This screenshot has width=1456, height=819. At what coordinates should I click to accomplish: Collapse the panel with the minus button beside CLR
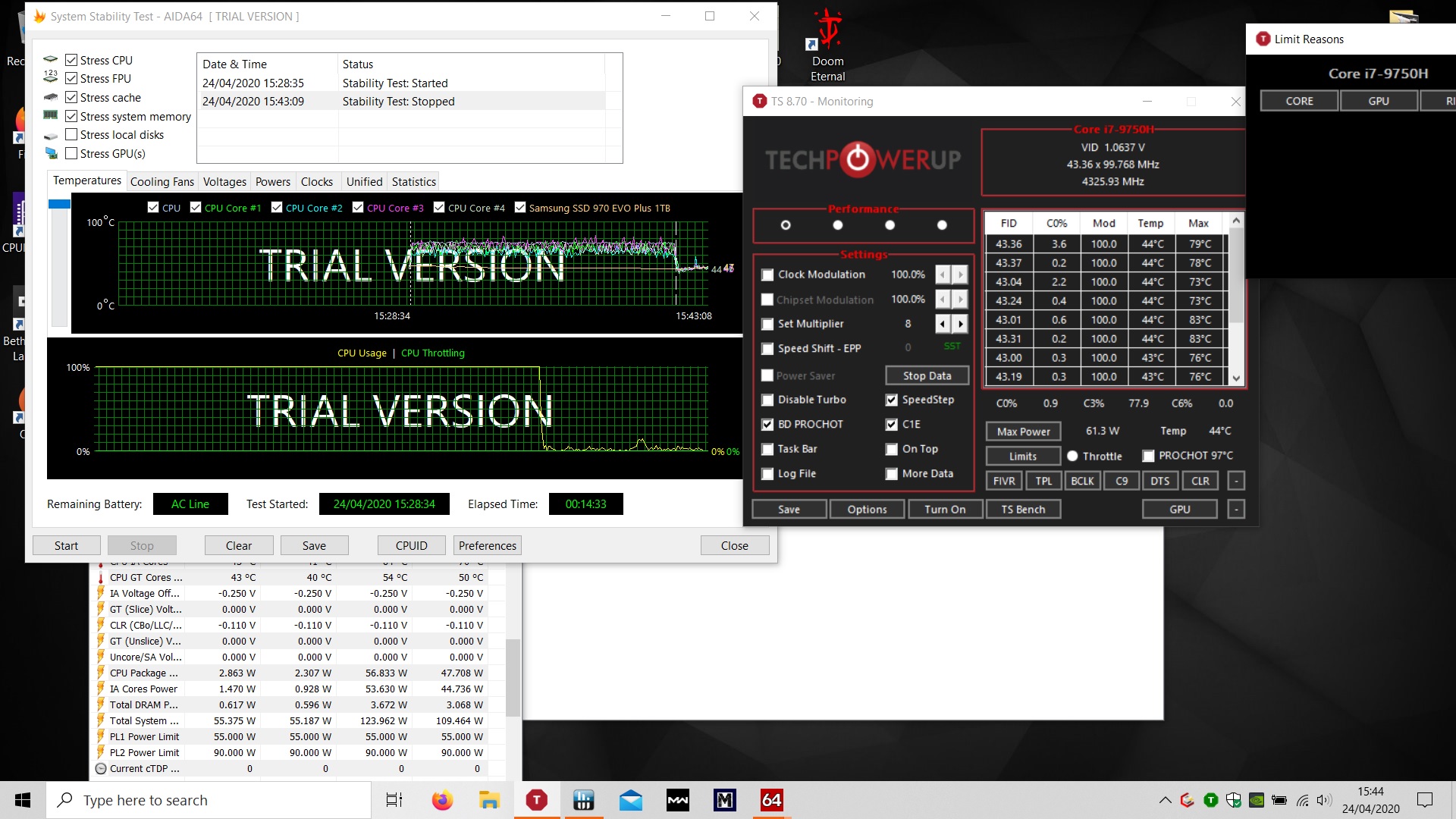click(x=1236, y=481)
